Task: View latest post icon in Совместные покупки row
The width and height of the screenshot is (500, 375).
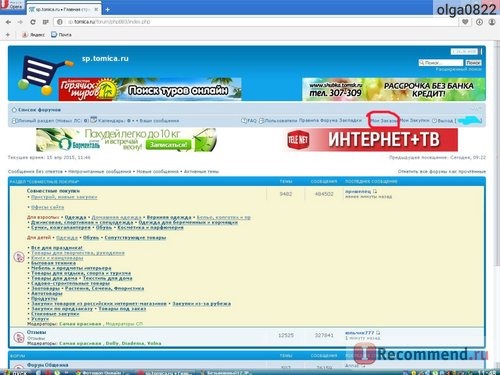Action: click(375, 191)
